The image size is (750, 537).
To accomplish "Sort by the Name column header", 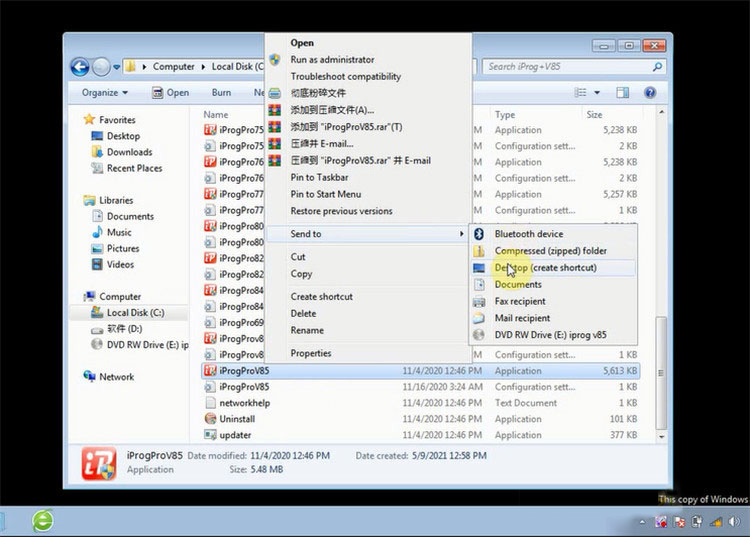I will [216, 115].
